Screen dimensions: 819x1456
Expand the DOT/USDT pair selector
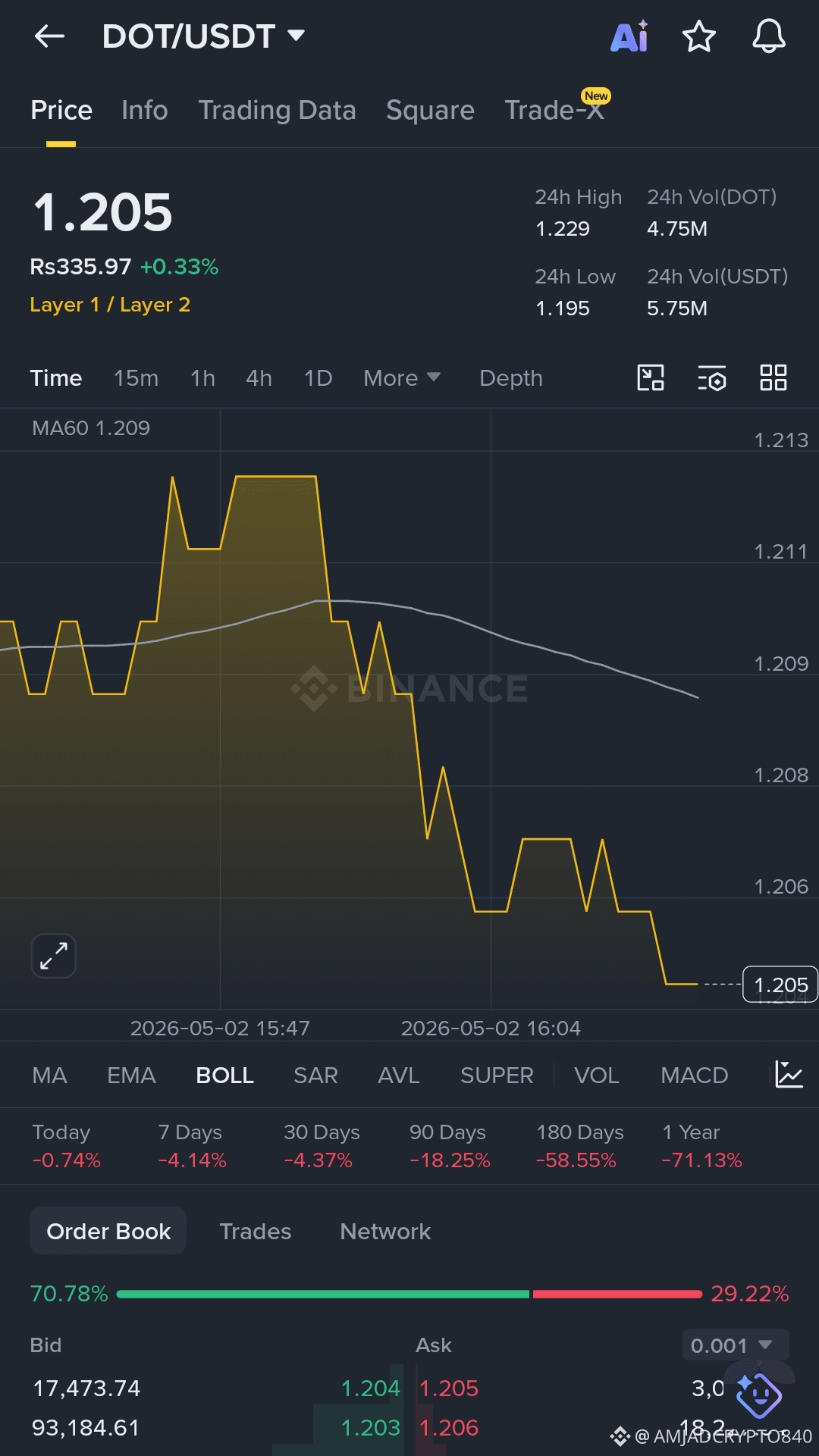tap(204, 36)
